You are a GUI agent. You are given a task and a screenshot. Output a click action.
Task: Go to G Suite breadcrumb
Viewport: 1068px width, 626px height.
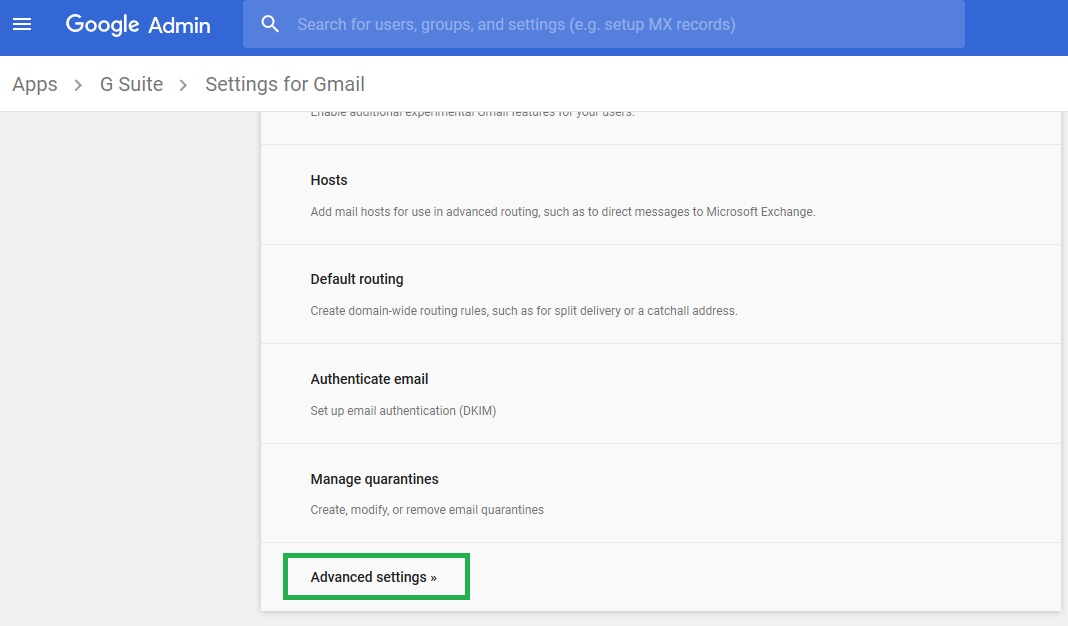point(131,84)
